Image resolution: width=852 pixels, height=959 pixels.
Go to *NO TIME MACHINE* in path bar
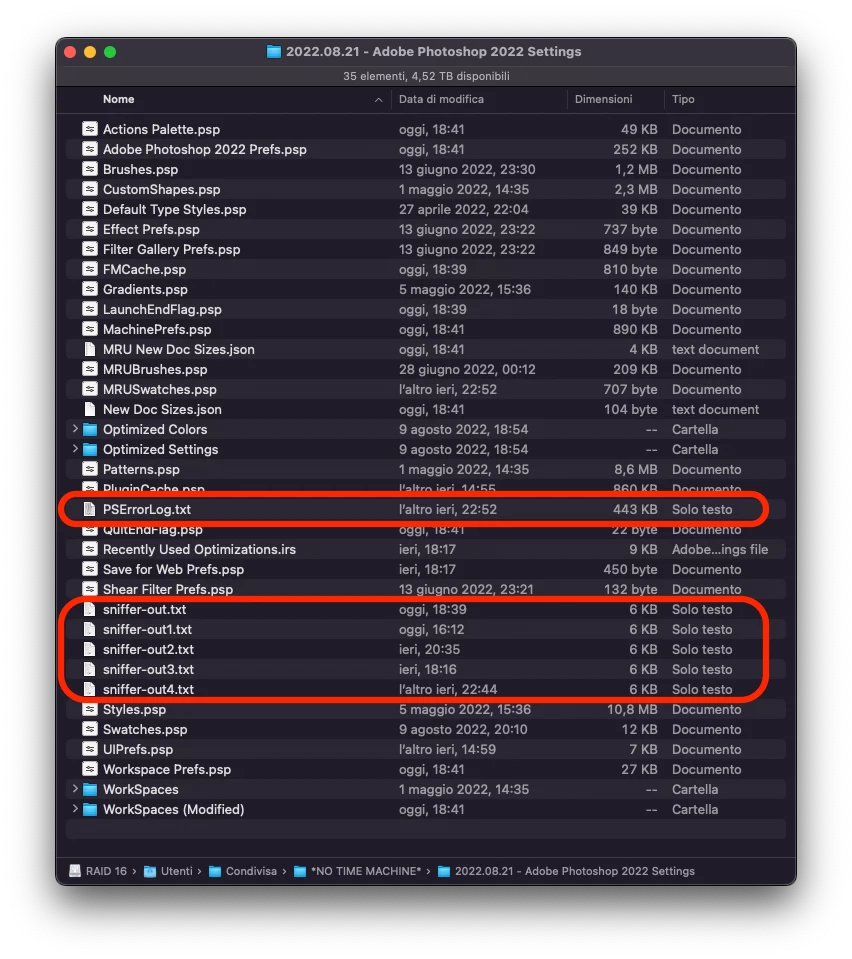click(366, 871)
